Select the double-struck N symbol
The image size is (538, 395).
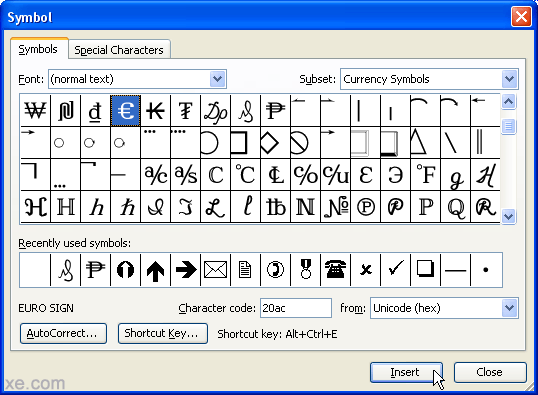pos(306,207)
